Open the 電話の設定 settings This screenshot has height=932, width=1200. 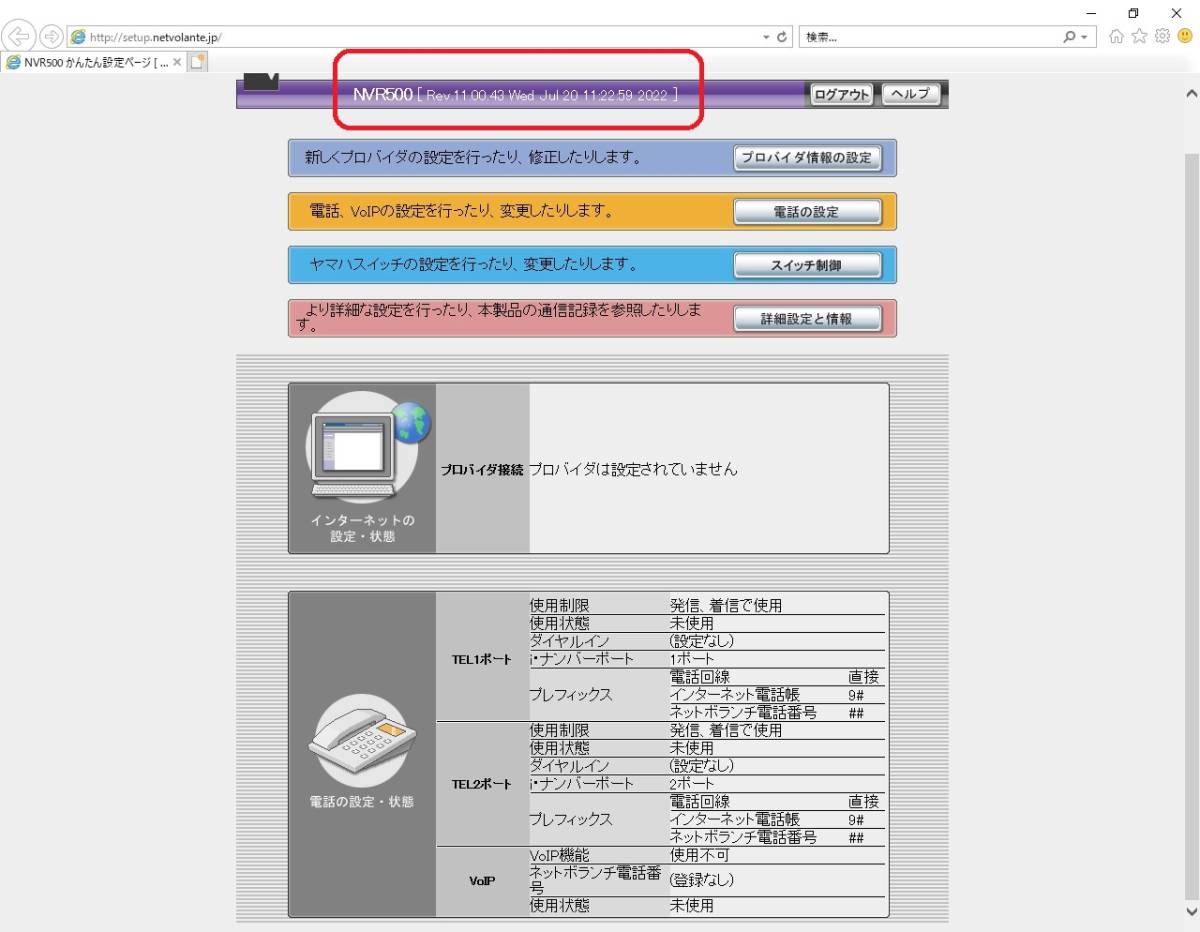tap(807, 211)
